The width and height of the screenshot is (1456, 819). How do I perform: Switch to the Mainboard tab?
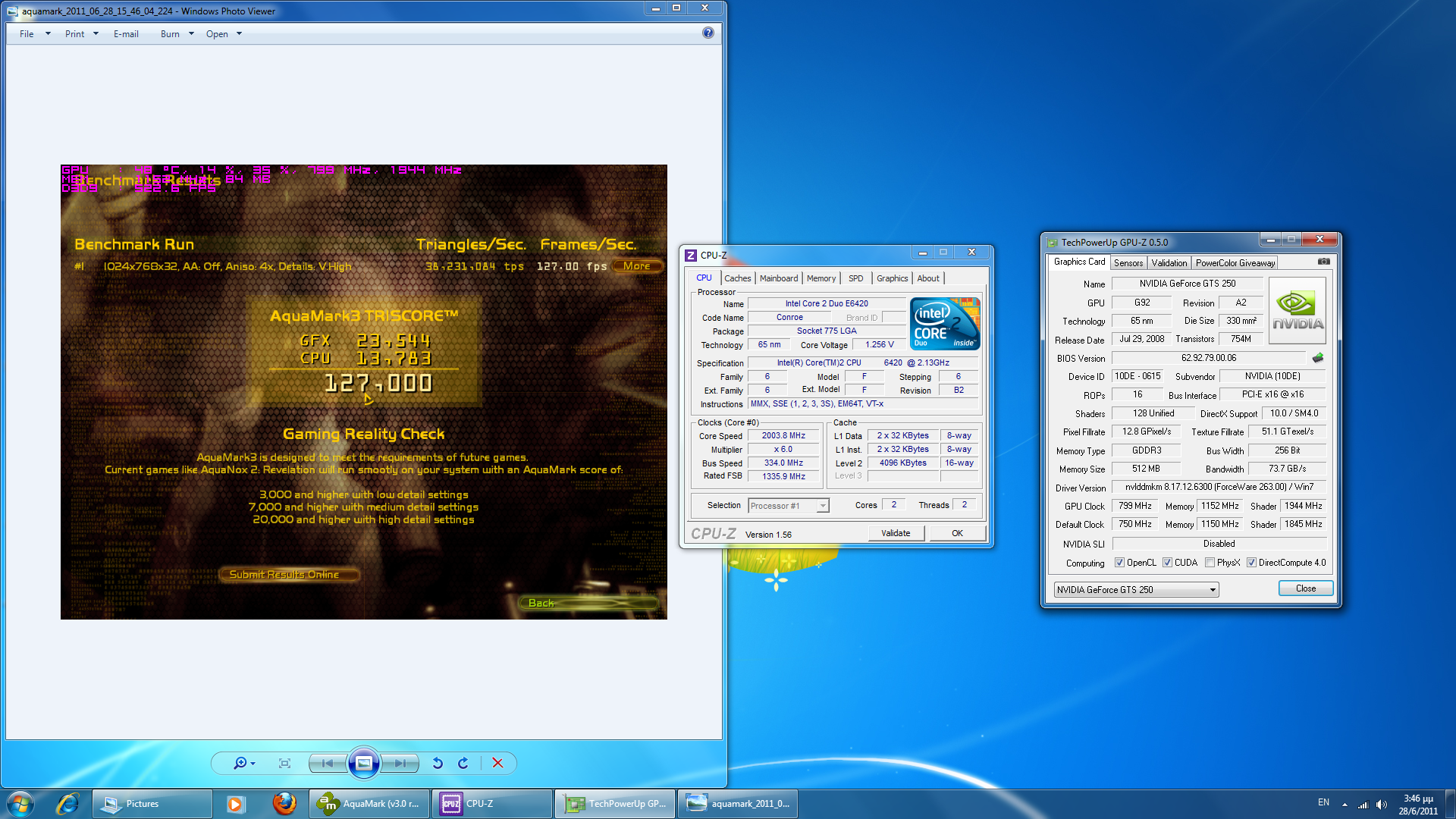pyautogui.click(x=779, y=278)
